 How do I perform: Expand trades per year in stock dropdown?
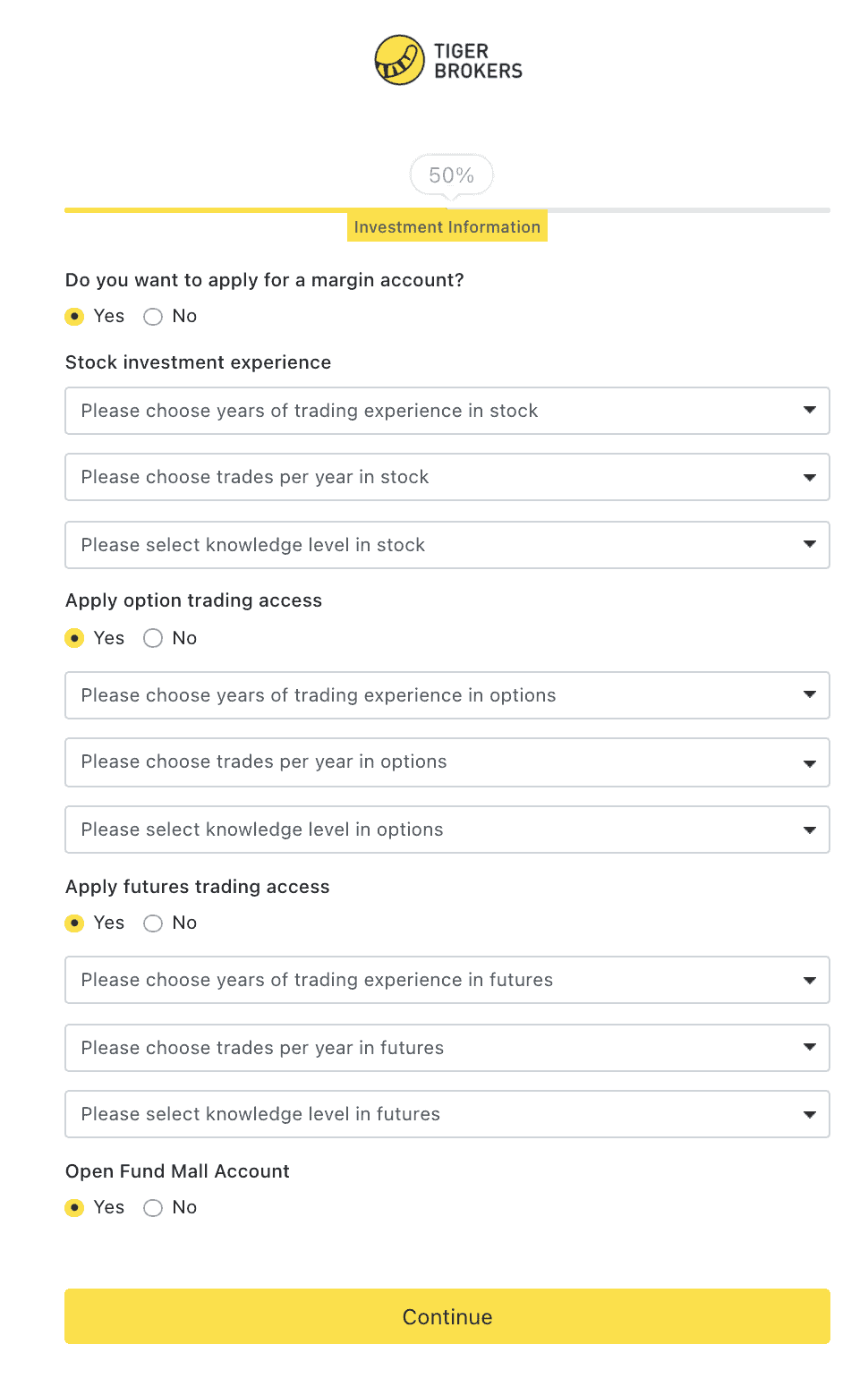447,477
